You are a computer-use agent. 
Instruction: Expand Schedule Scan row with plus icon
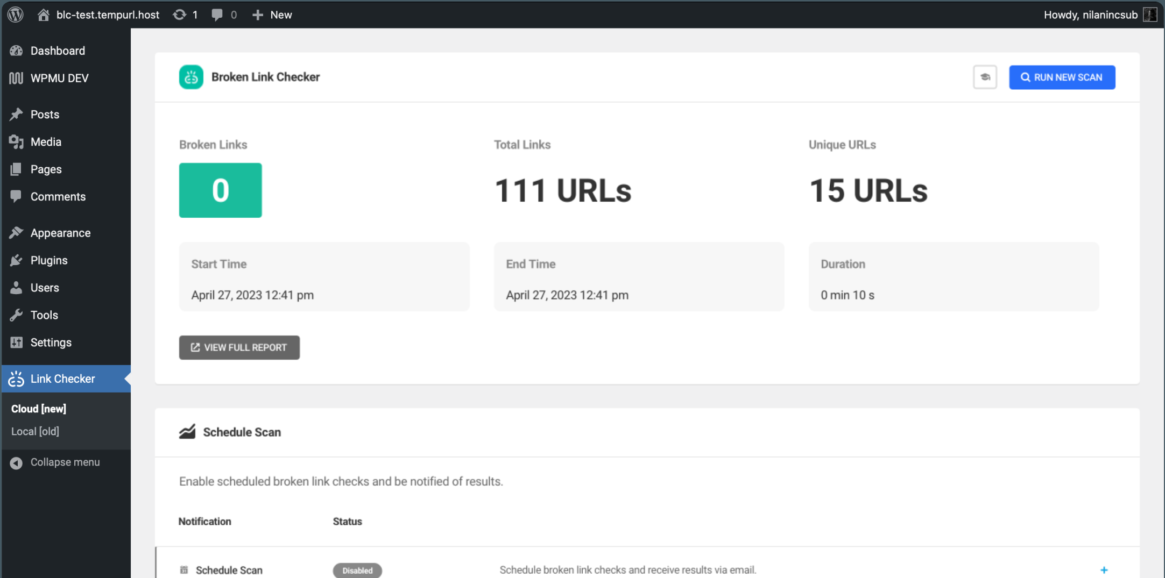(x=1103, y=570)
